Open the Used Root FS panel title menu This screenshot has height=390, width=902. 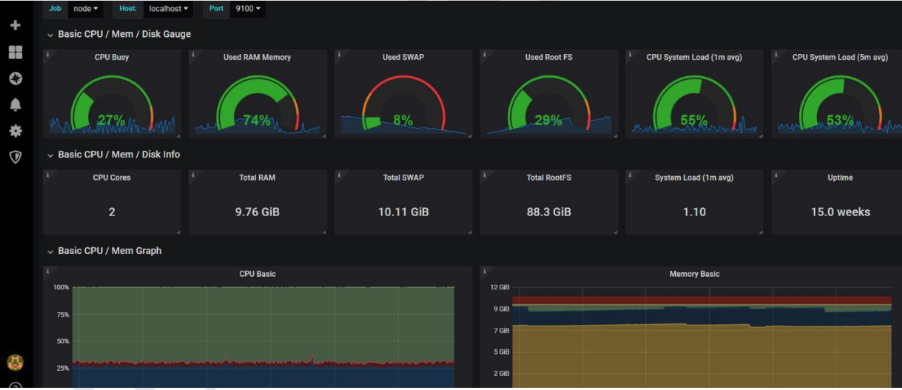(549, 58)
